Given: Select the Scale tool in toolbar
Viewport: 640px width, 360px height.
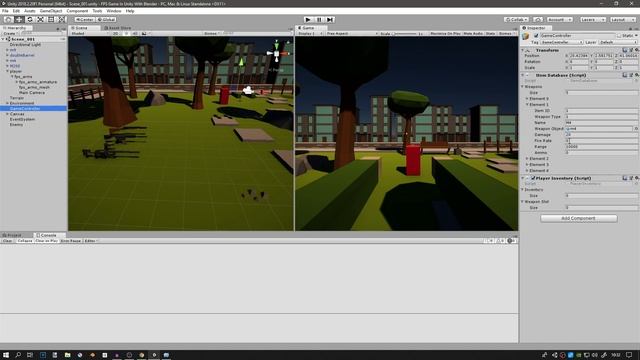Looking at the screenshot, I should point(40,19).
